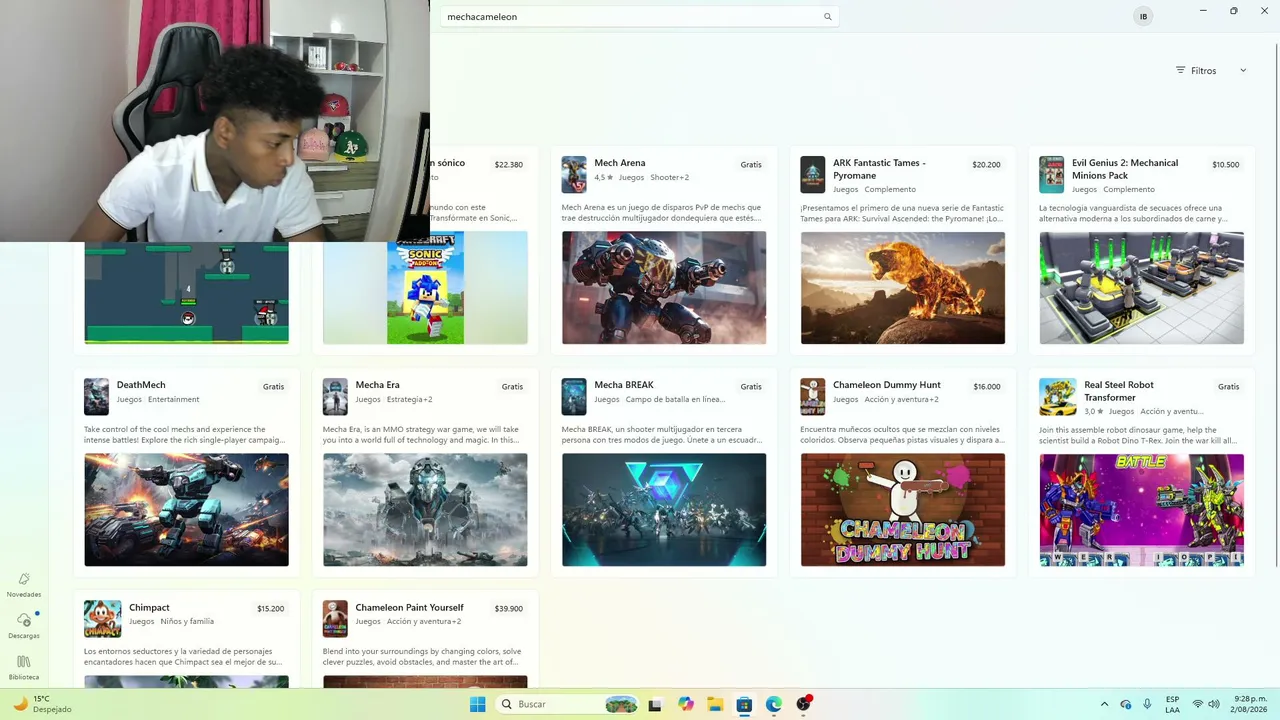The width and height of the screenshot is (1280, 720).
Task: Open the DeathMech battle artwork thumbnail
Action: [186, 510]
